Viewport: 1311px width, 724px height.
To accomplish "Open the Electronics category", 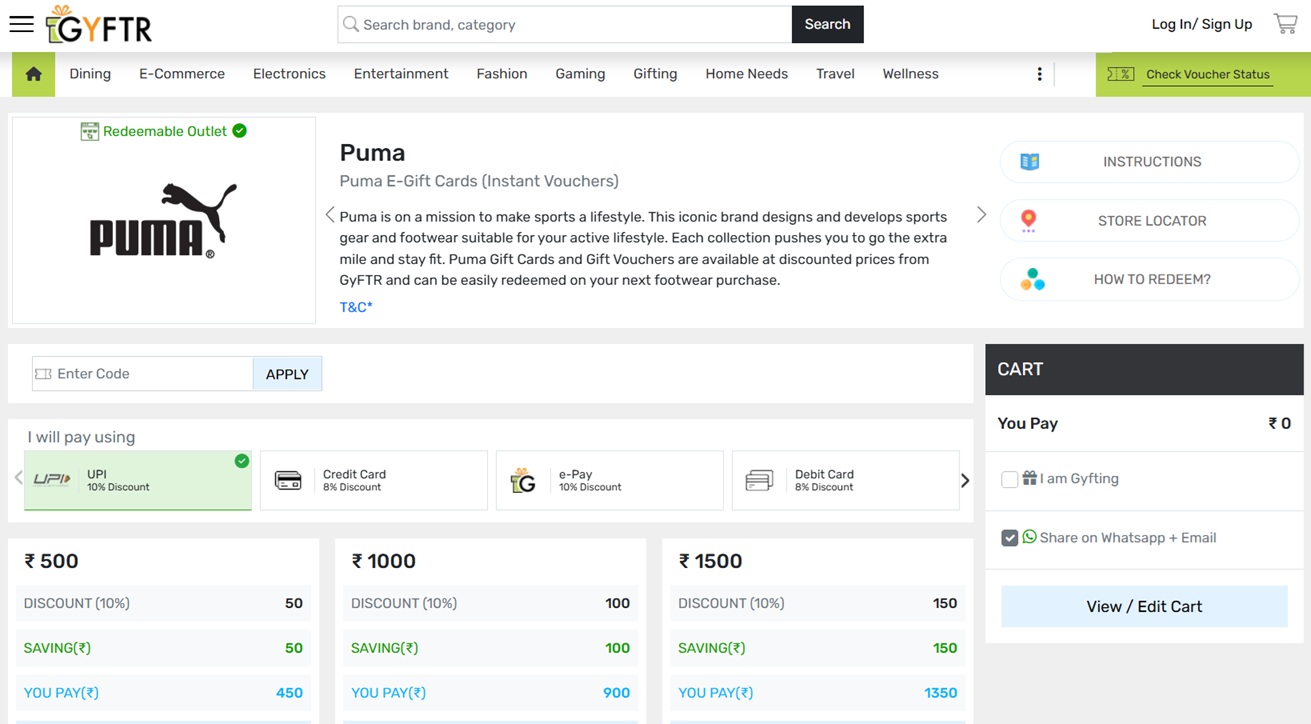I will (289, 74).
